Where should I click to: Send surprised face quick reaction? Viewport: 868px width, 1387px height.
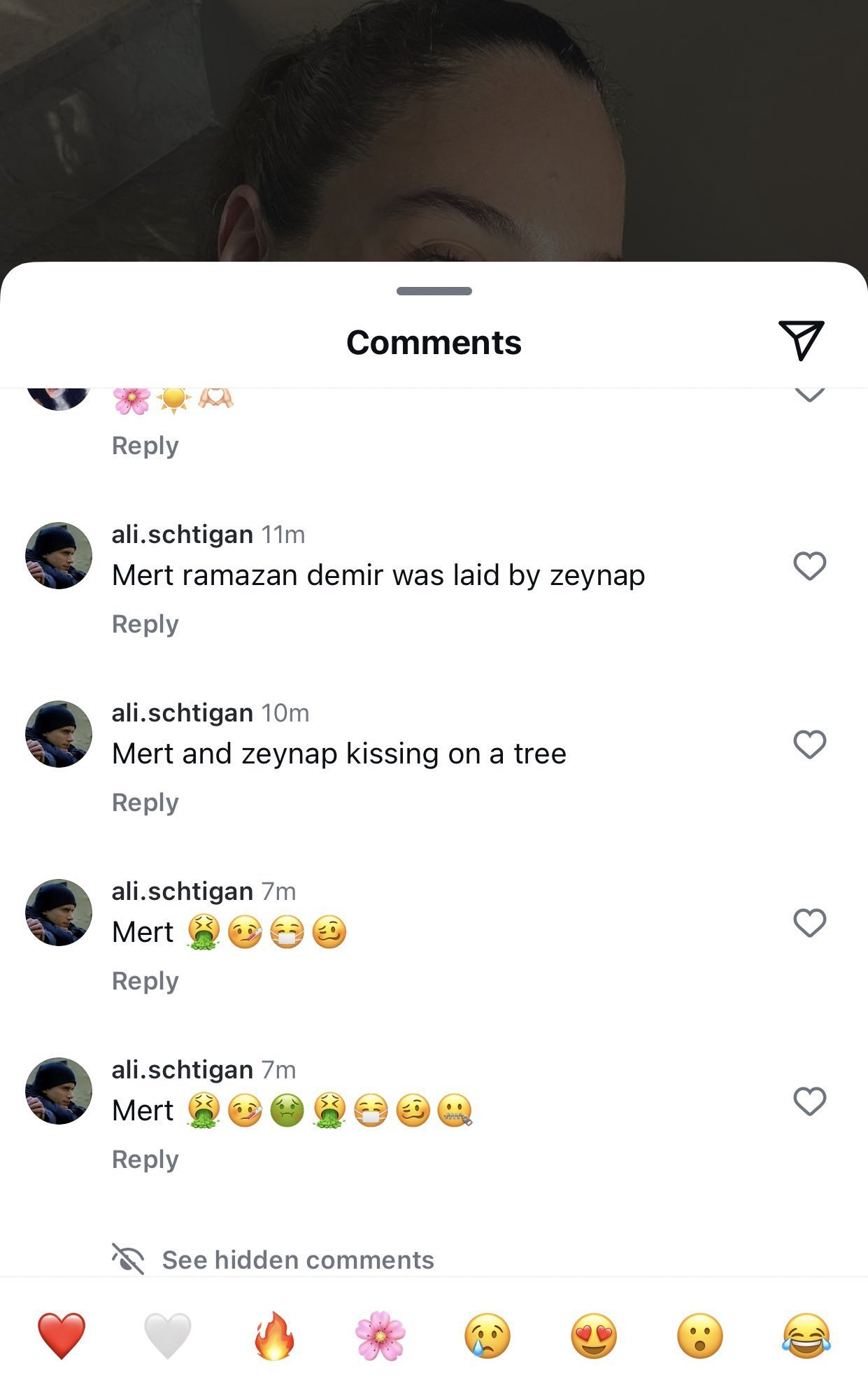tap(700, 1335)
